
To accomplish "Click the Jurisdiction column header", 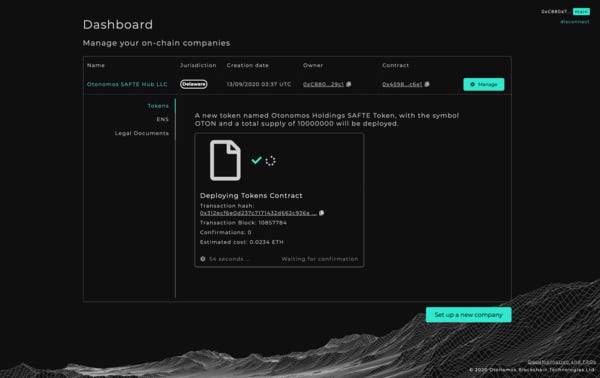I will (198, 65).
